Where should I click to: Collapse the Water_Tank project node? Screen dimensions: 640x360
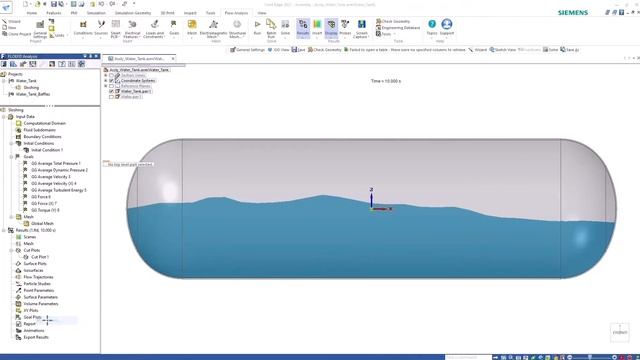(x=4, y=81)
